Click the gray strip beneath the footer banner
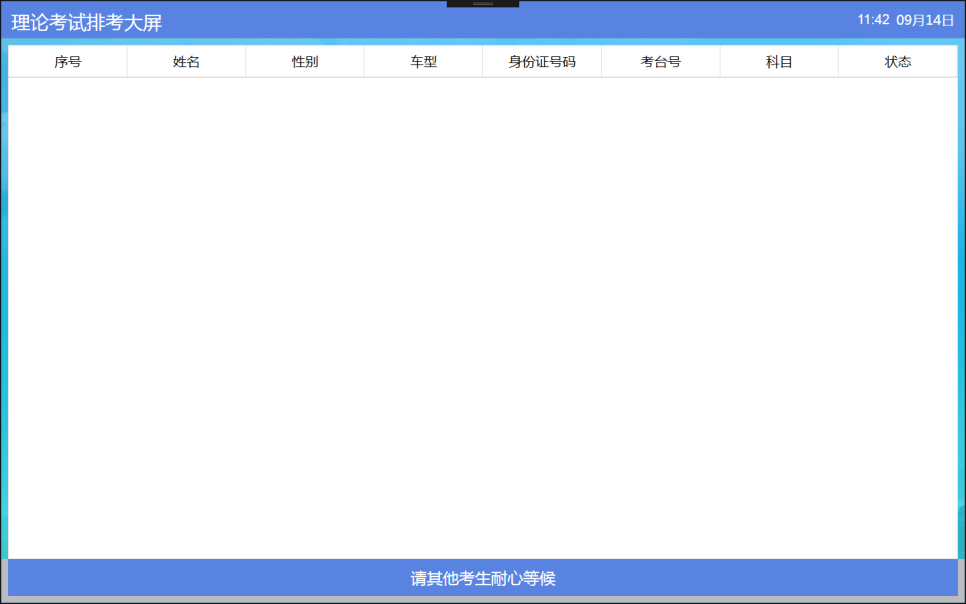 483,600
